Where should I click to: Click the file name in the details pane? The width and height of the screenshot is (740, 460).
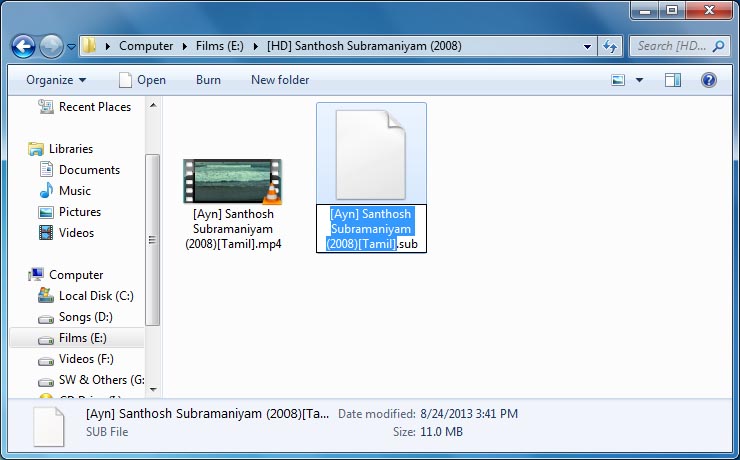click(208, 414)
